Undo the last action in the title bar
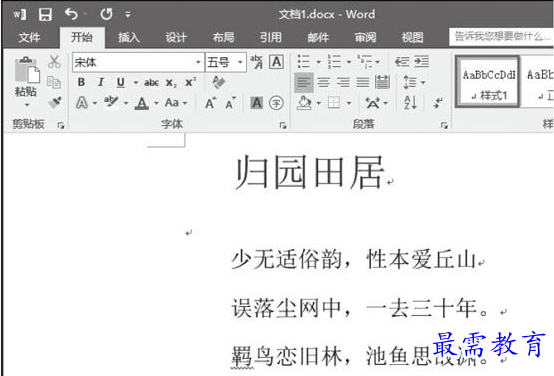The height and width of the screenshot is (376, 554). tap(71, 14)
